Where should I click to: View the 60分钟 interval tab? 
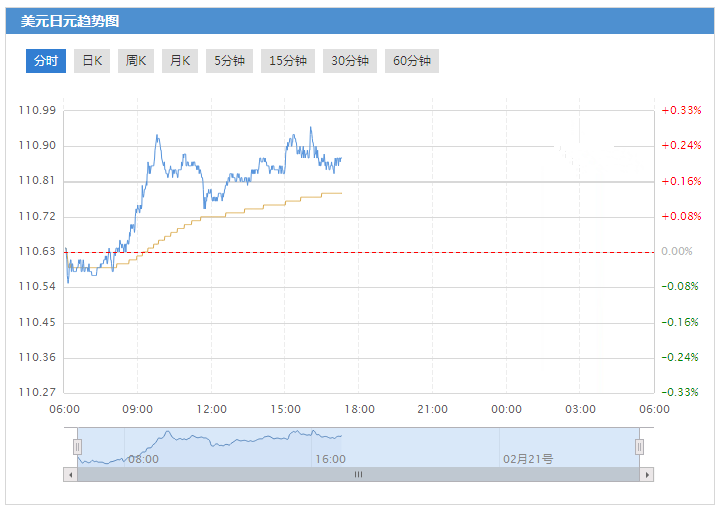(412, 61)
